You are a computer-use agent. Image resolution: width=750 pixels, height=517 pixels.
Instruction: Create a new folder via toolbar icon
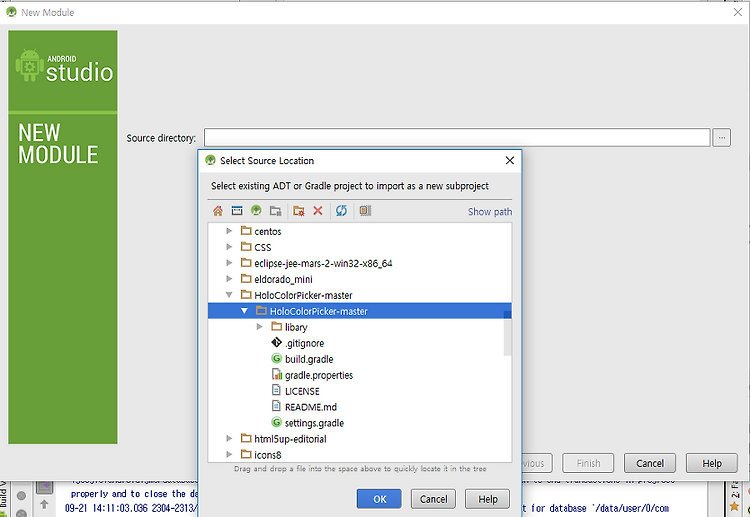click(x=299, y=211)
